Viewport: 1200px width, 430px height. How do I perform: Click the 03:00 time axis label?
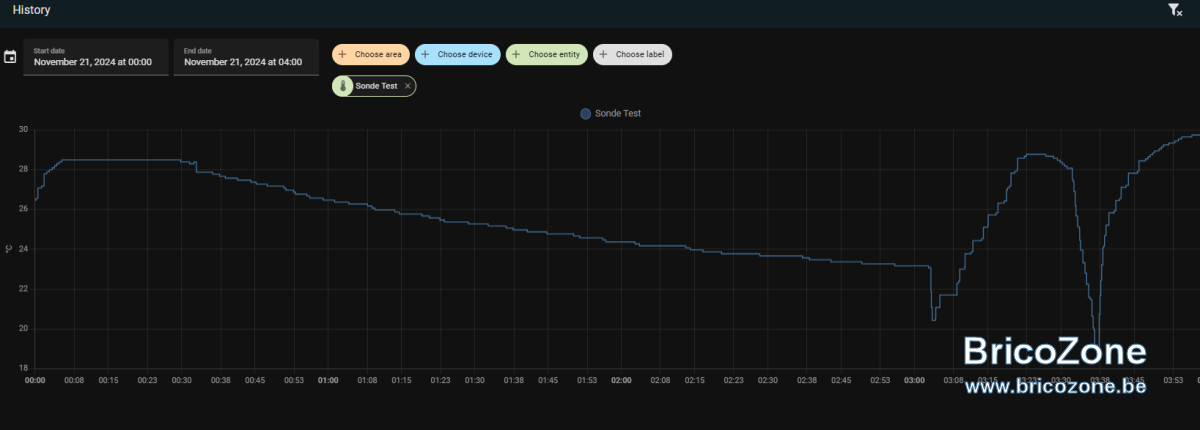915,380
